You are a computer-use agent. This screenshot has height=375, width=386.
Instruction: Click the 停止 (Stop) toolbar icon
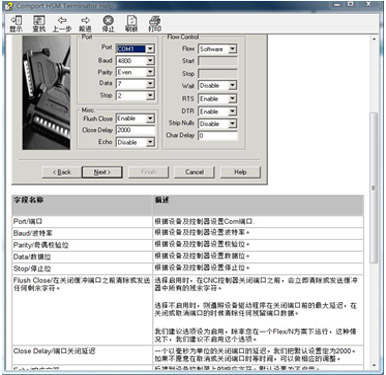108,24
